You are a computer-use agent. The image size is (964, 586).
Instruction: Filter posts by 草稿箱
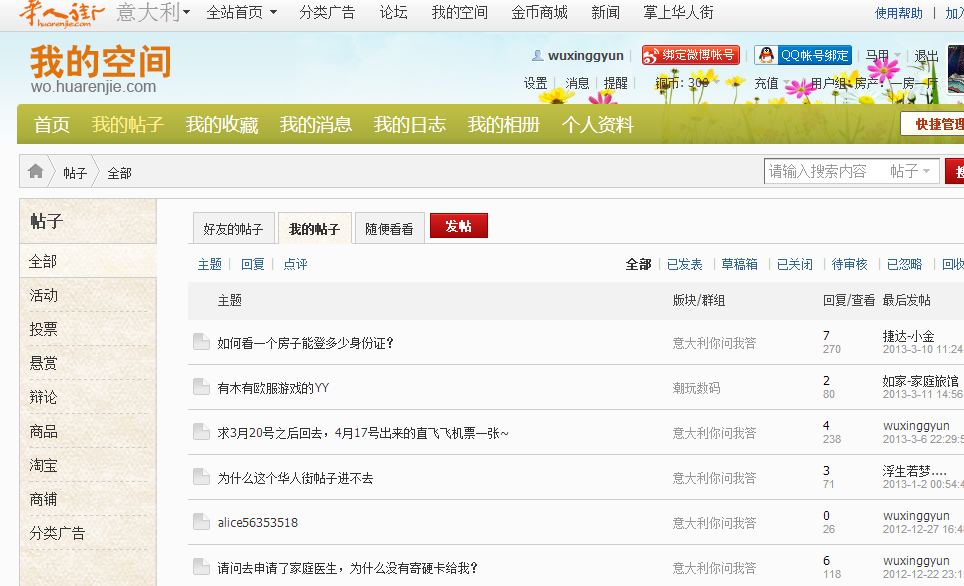[x=739, y=264]
